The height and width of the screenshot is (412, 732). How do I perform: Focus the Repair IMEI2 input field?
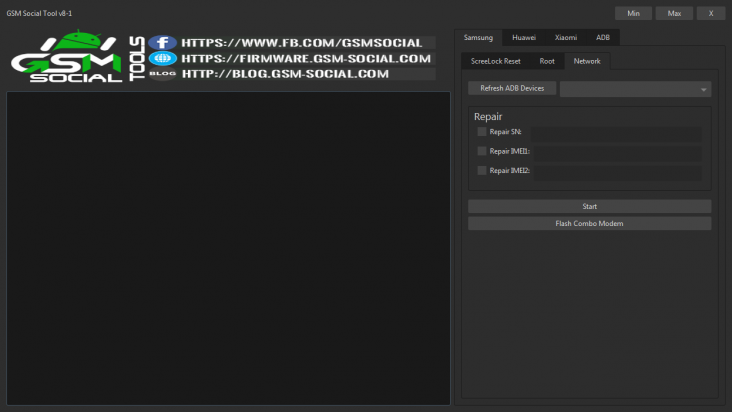click(x=618, y=173)
